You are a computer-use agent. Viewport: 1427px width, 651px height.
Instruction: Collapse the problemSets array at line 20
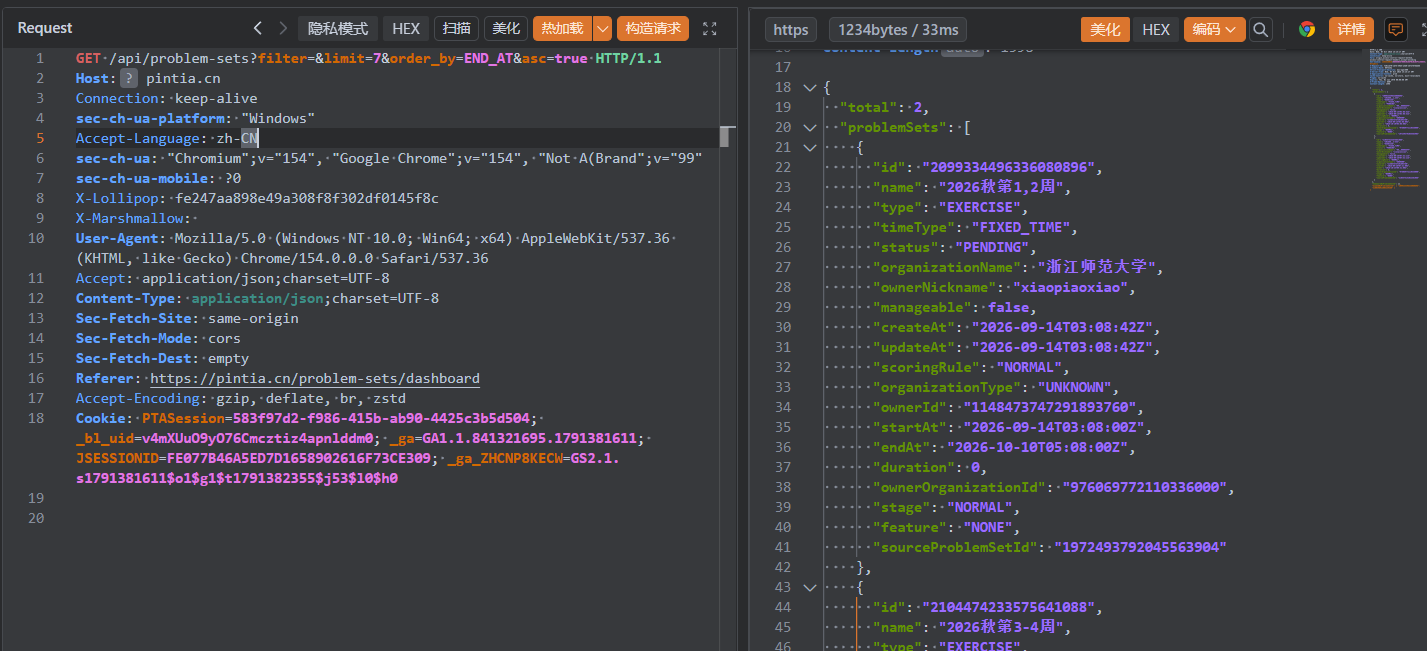(810, 127)
